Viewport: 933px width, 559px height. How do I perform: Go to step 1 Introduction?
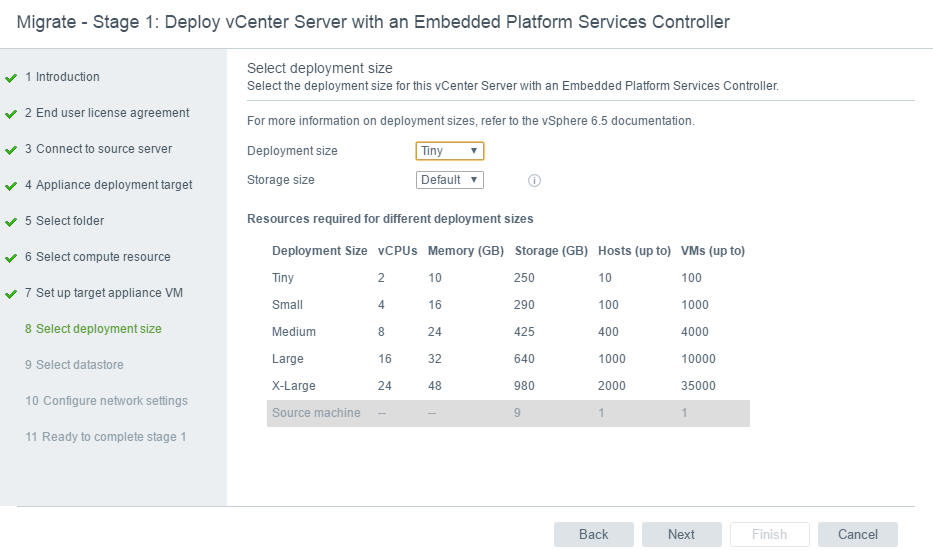click(62, 77)
